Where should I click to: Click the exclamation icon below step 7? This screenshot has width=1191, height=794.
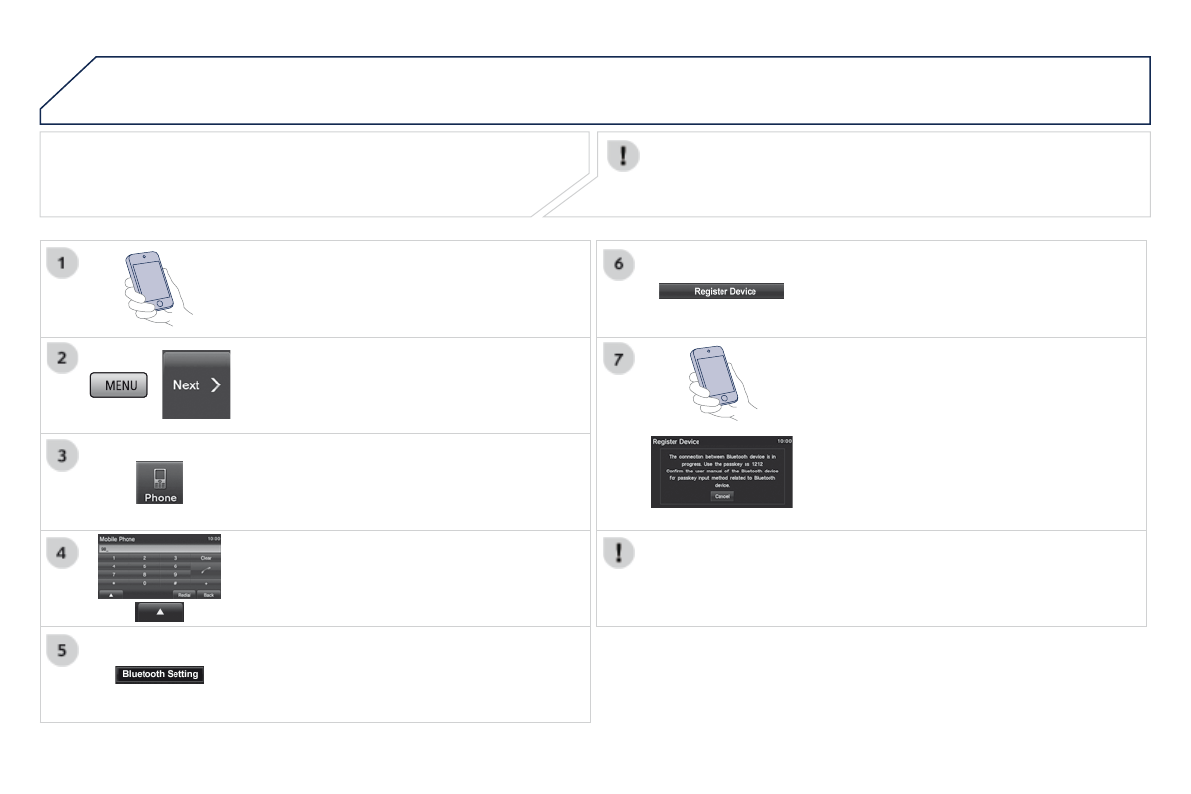tap(621, 555)
